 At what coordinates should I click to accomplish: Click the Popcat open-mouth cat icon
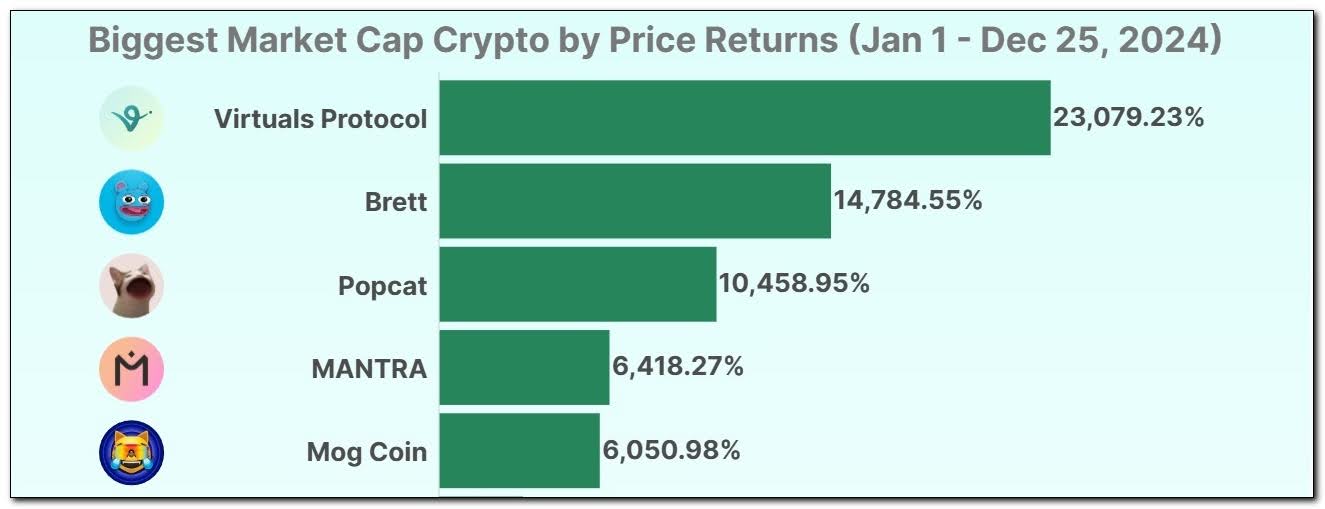[131, 286]
